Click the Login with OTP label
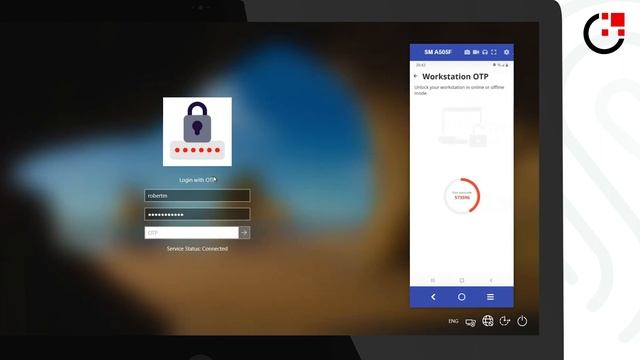The width and height of the screenshot is (640, 360). pyautogui.click(x=198, y=180)
